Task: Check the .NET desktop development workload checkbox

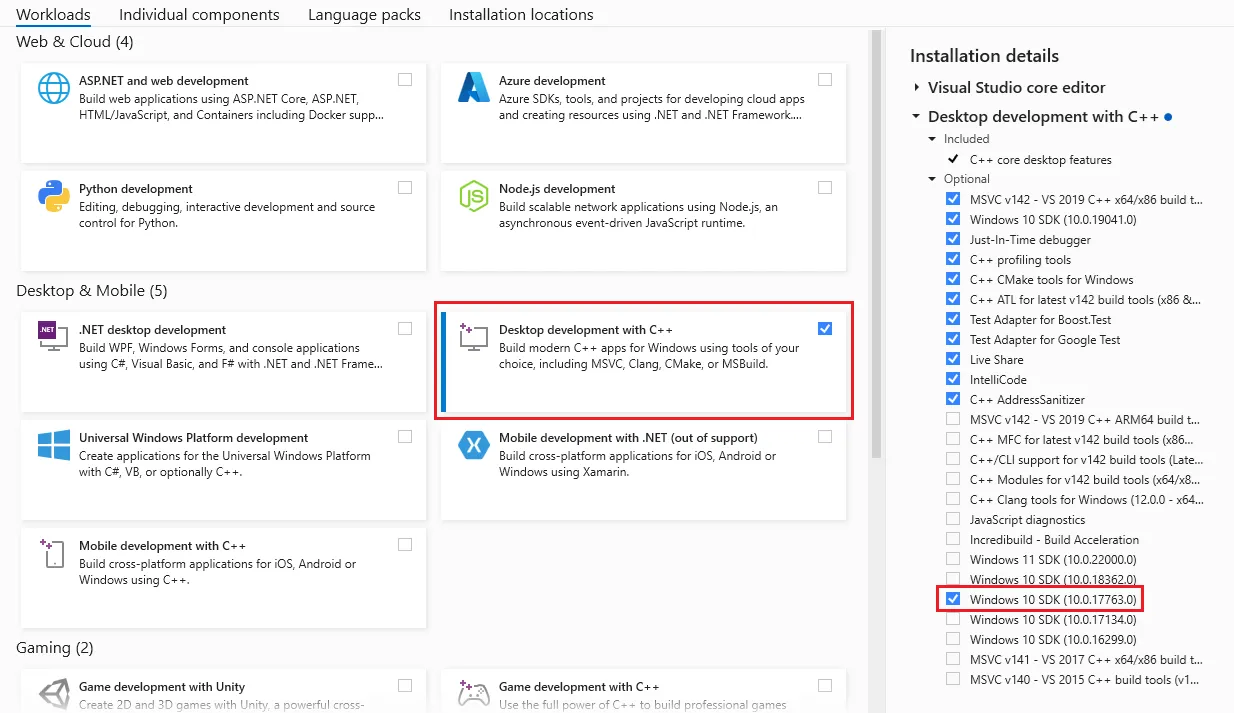Action: 405,327
